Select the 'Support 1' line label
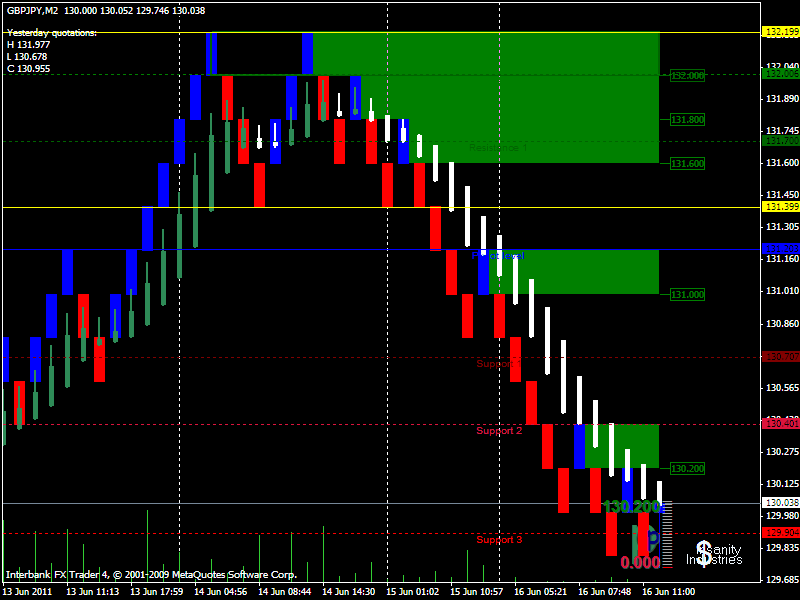This screenshot has height=600, width=800. (x=499, y=364)
